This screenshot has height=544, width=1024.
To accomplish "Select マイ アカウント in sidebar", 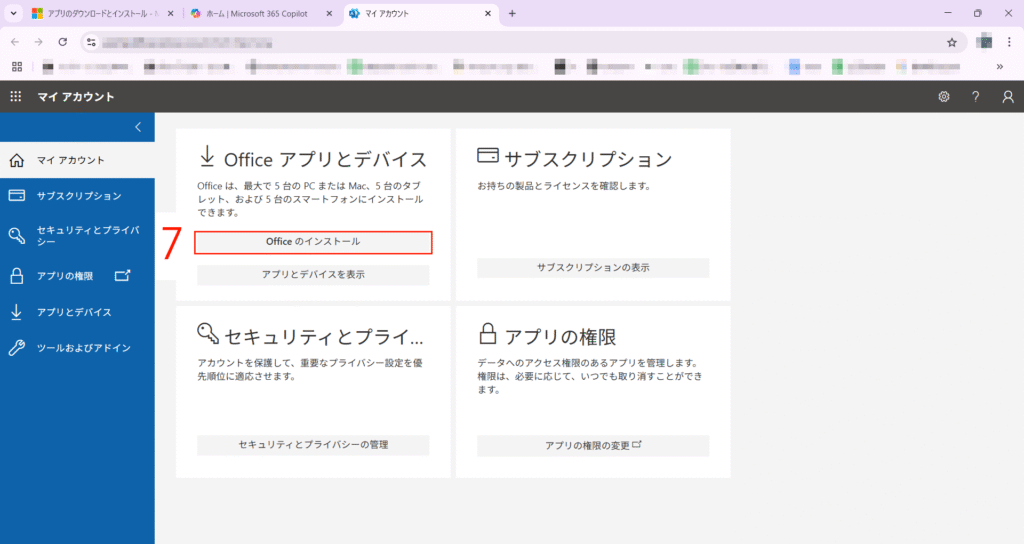I will click(x=77, y=160).
